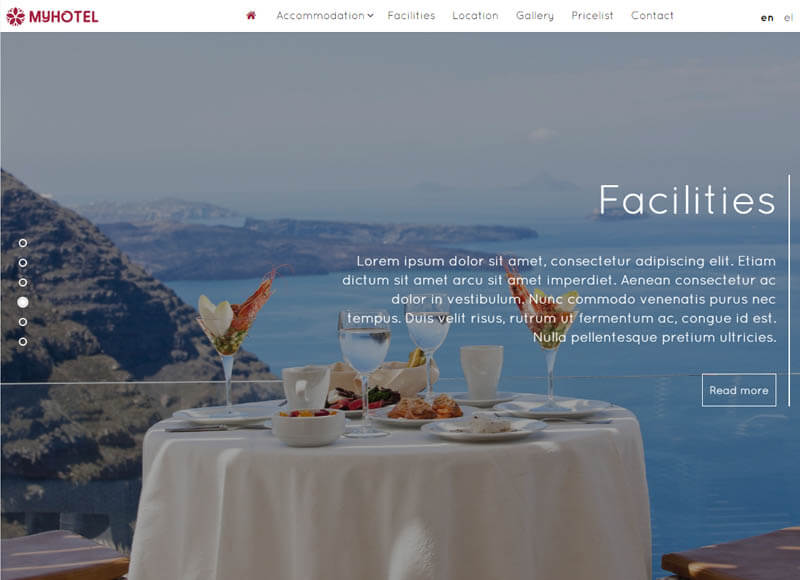Click the active fourth slide dot
This screenshot has width=800, height=580.
tap(23, 302)
